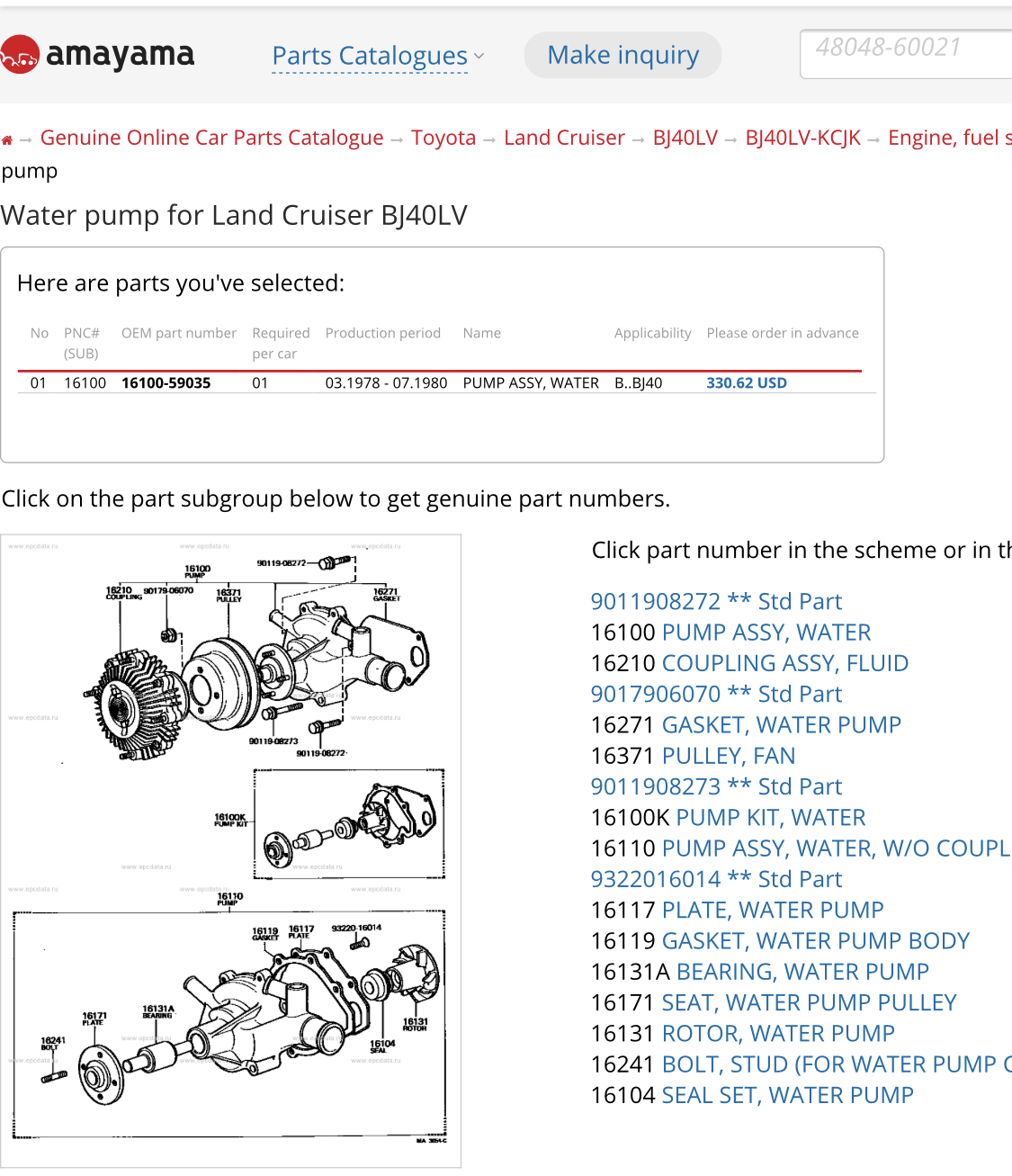Select the PULLEY, FAN part link
1012x1176 pixels.
pyautogui.click(x=729, y=756)
